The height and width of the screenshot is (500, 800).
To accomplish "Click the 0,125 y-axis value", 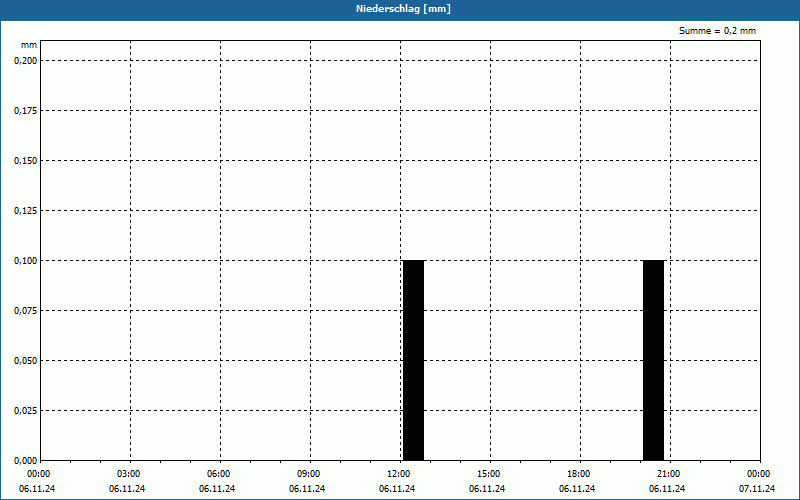I will click(26, 211).
